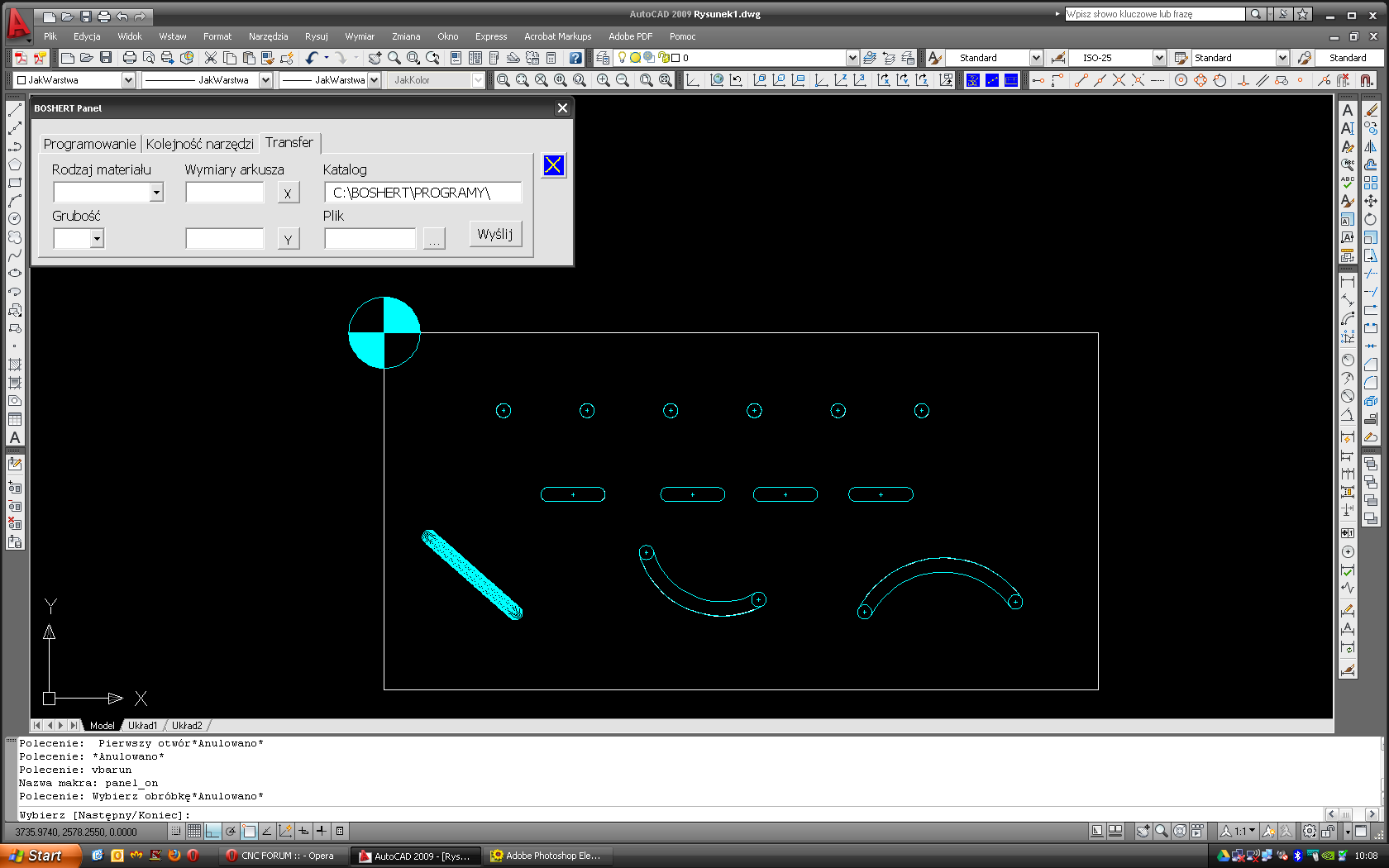Open the ISO-25 dimension style dropdown
Image resolution: width=1389 pixels, height=868 pixels.
click(1159, 58)
